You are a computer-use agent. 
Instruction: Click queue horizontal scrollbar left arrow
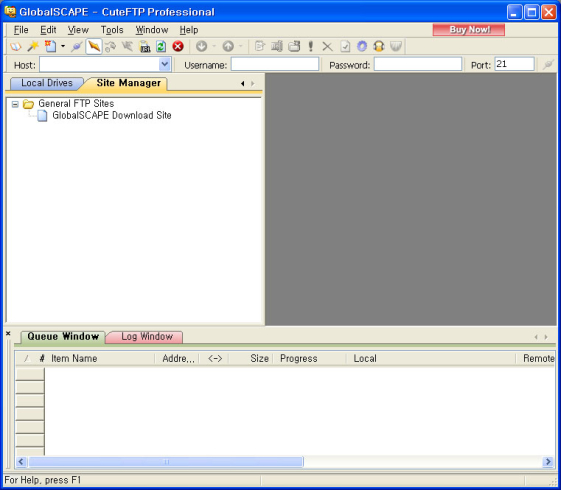[x=21, y=462]
